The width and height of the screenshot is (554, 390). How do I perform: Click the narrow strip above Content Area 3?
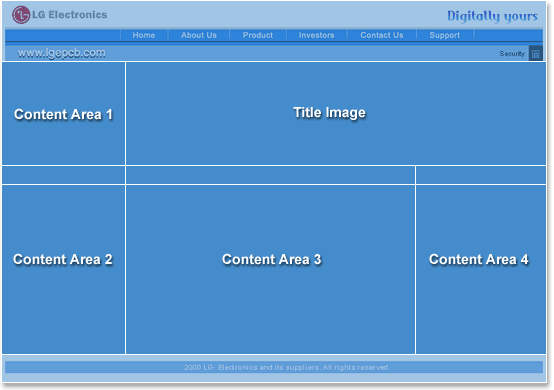pos(270,175)
